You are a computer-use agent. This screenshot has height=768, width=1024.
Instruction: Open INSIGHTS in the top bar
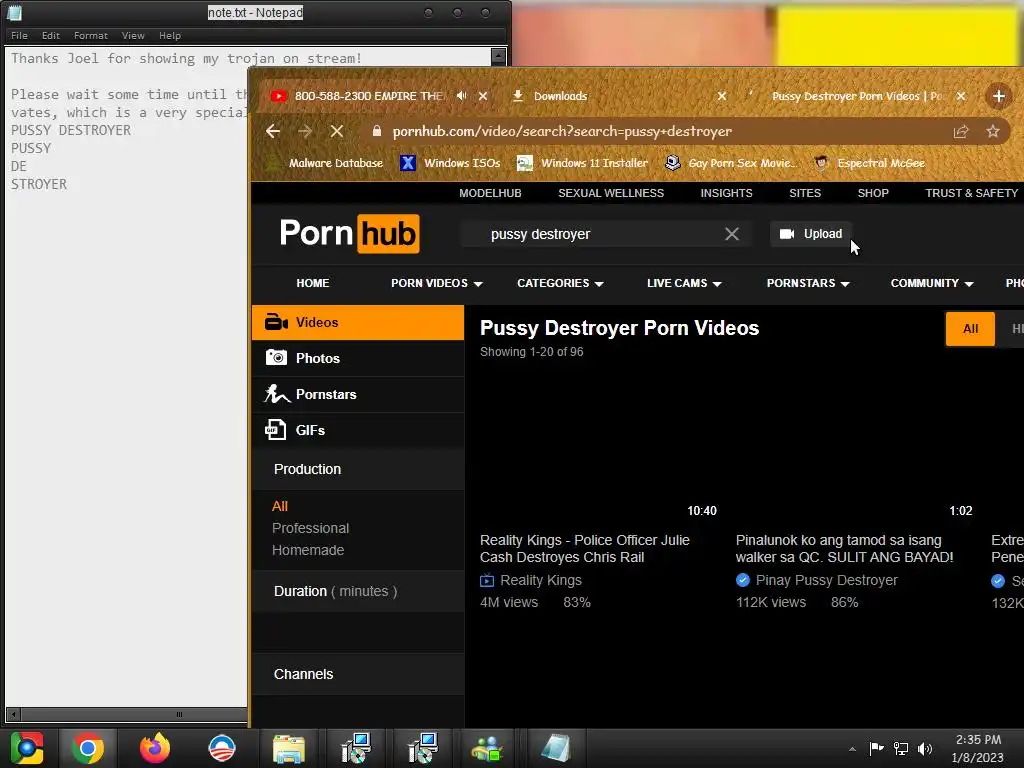(x=726, y=193)
